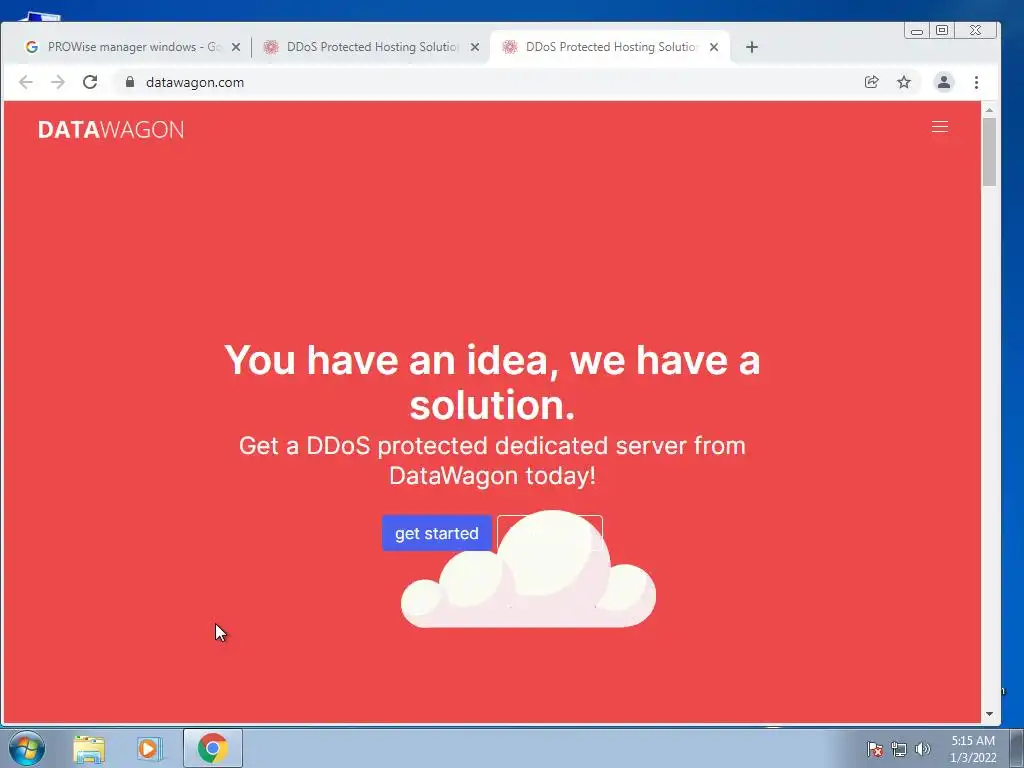
Task: Open the Chrome profile avatar
Action: pyautogui.click(x=944, y=82)
